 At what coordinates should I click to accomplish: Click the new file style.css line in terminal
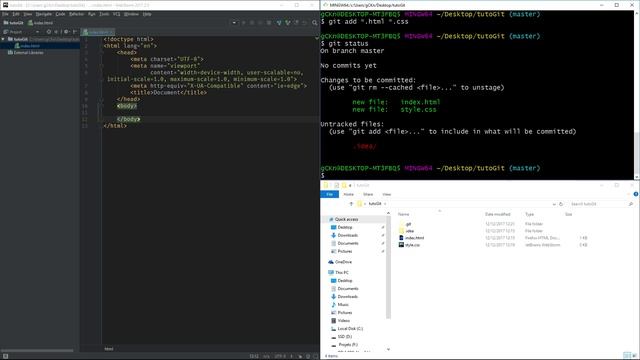click(394, 110)
